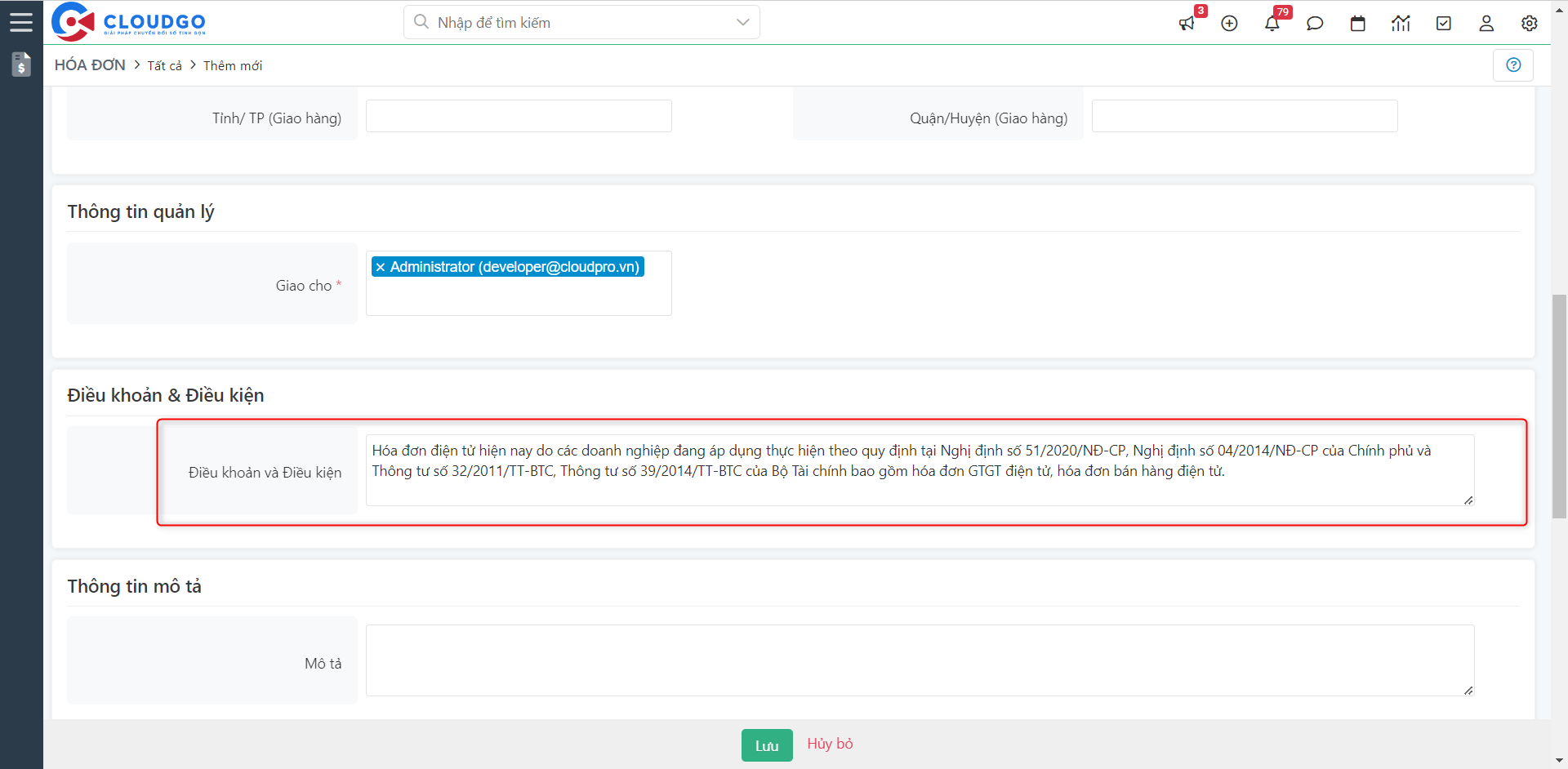Click into the Mô tả text area
1568x769 pixels.
click(x=920, y=660)
